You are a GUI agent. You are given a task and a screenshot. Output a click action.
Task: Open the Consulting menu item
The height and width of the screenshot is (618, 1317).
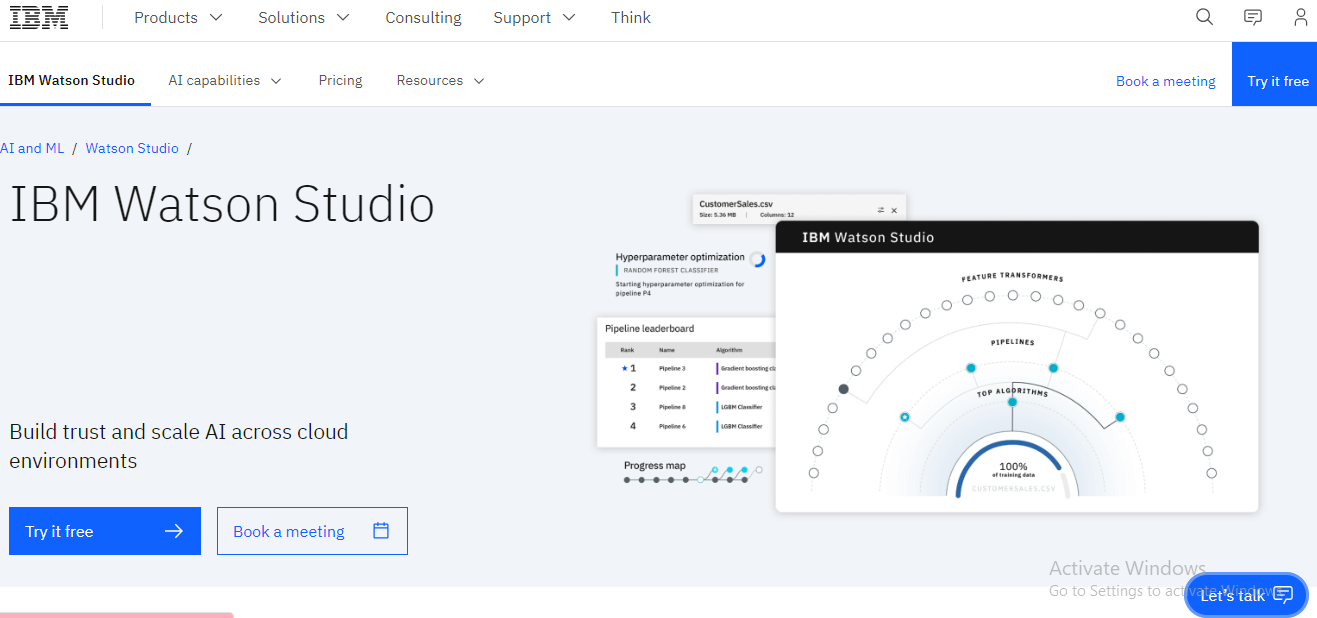pos(423,18)
